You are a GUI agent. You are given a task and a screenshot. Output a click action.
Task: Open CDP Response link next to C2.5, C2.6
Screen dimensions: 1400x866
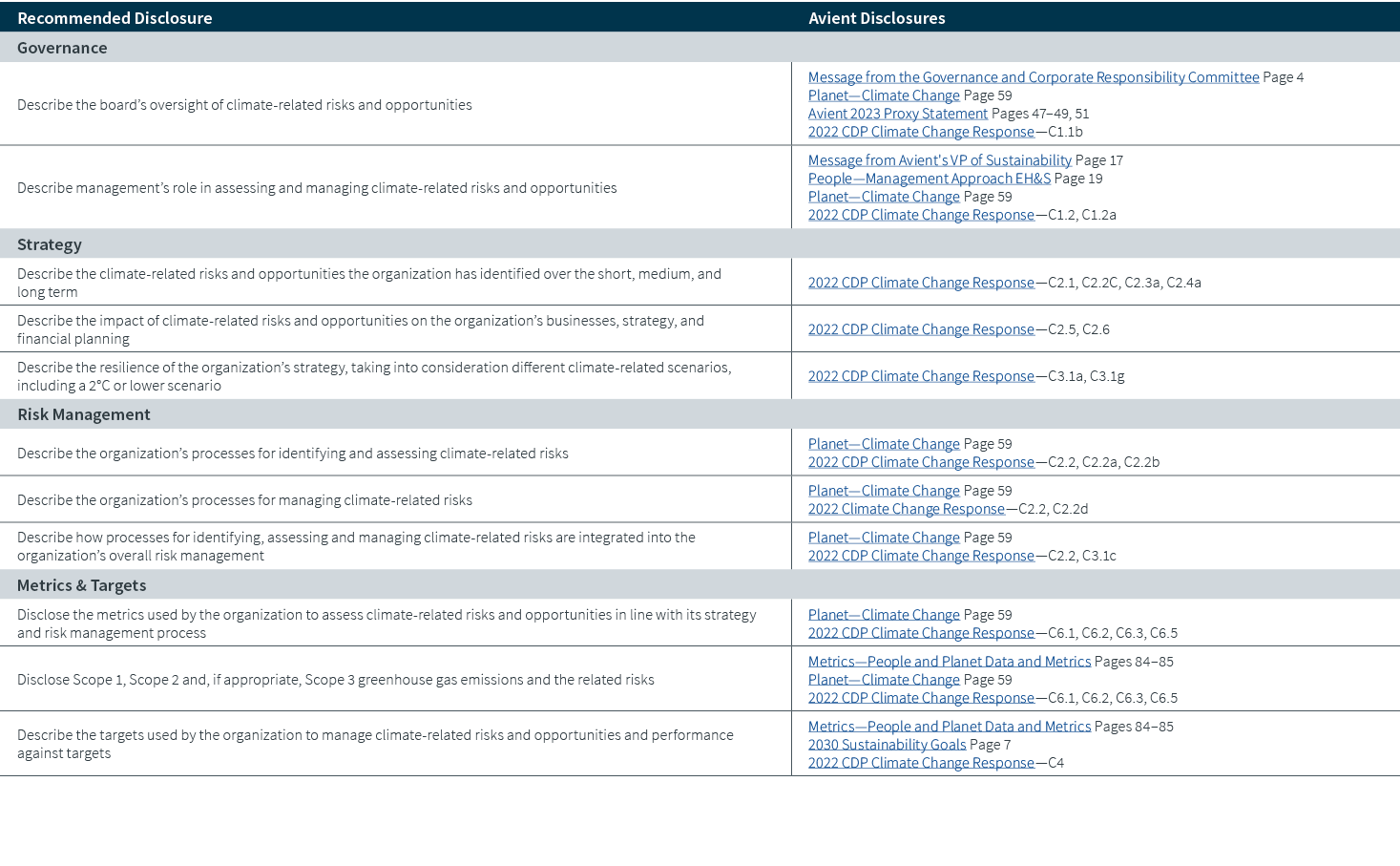pyautogui.click(x=920, y=329)
